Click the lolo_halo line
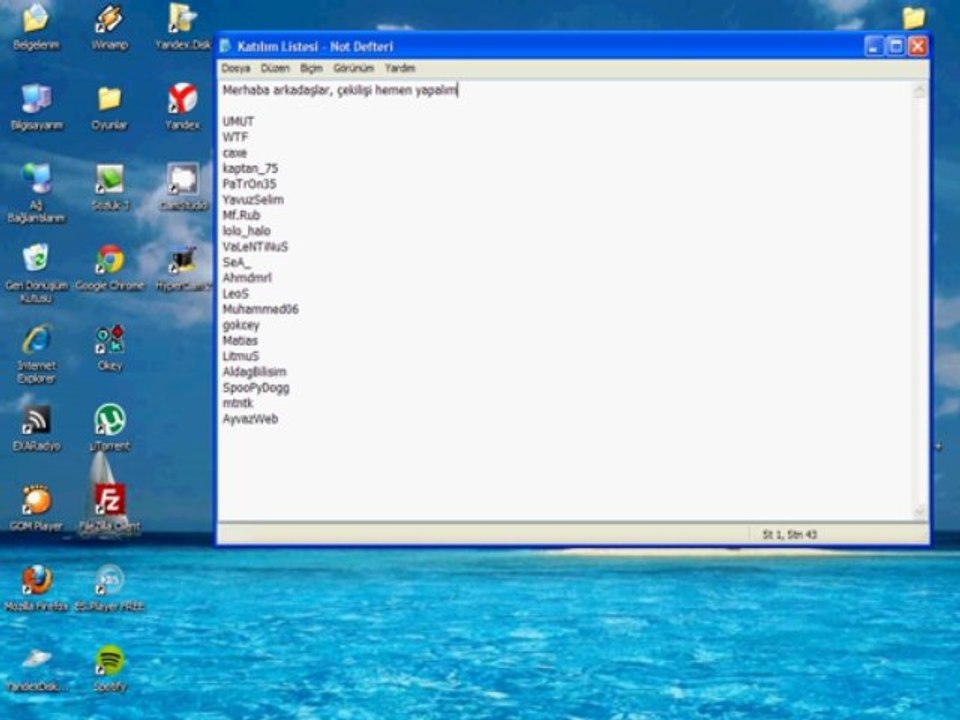 coord(247,231)
